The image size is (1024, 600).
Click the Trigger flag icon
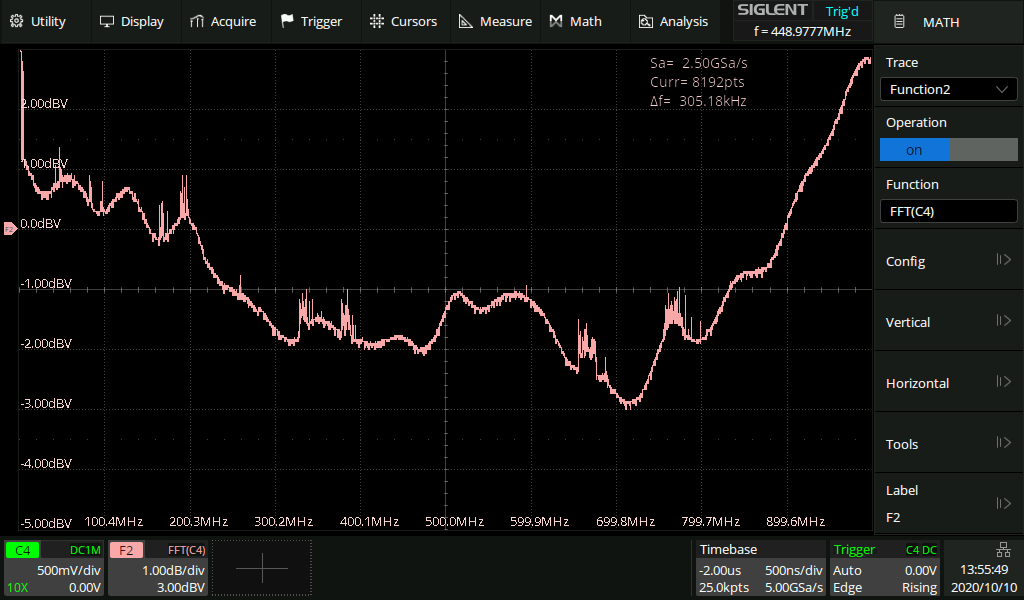click(287, 21)
